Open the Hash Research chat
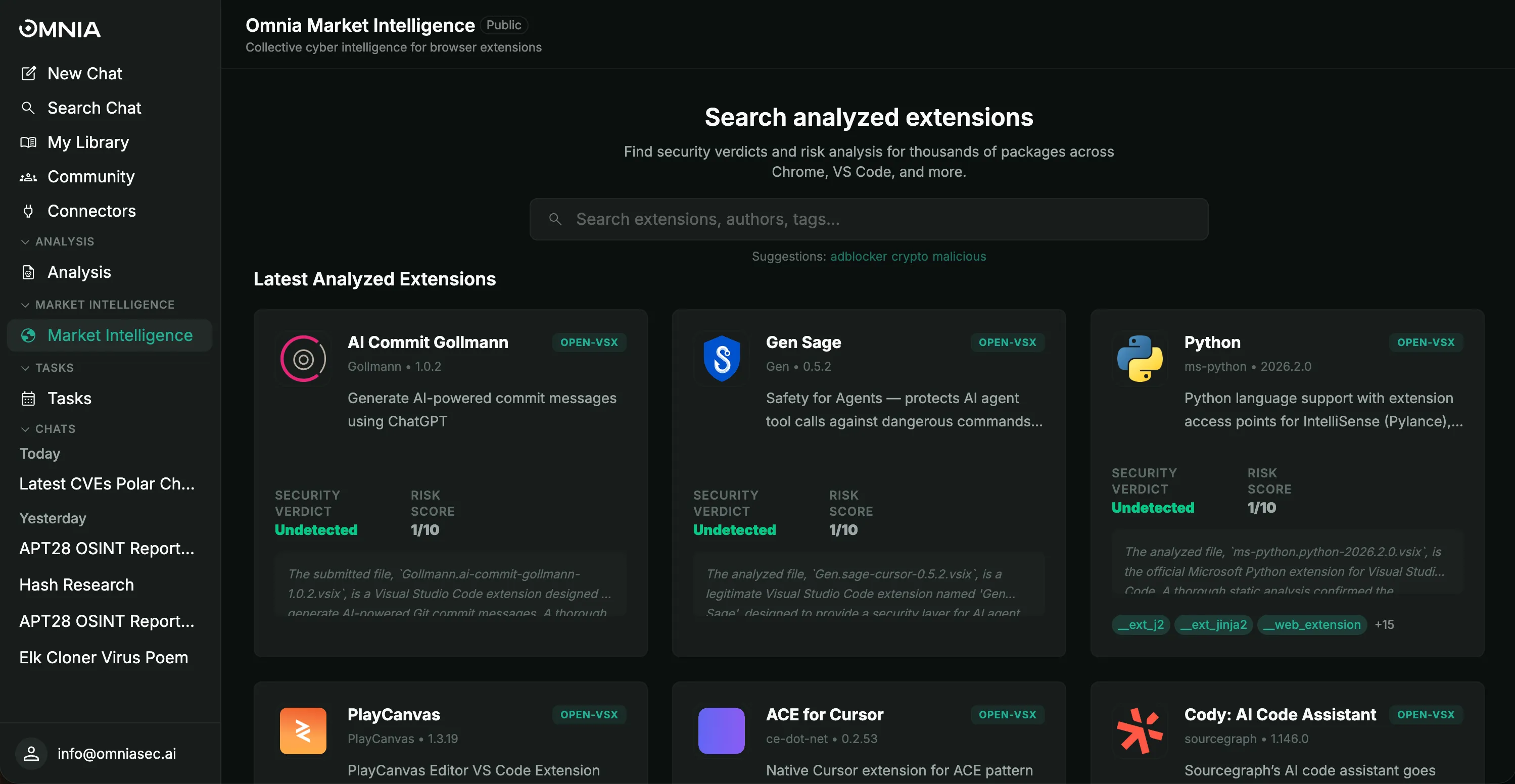Viewport: 1515px width, 784px height. point(76,585)
